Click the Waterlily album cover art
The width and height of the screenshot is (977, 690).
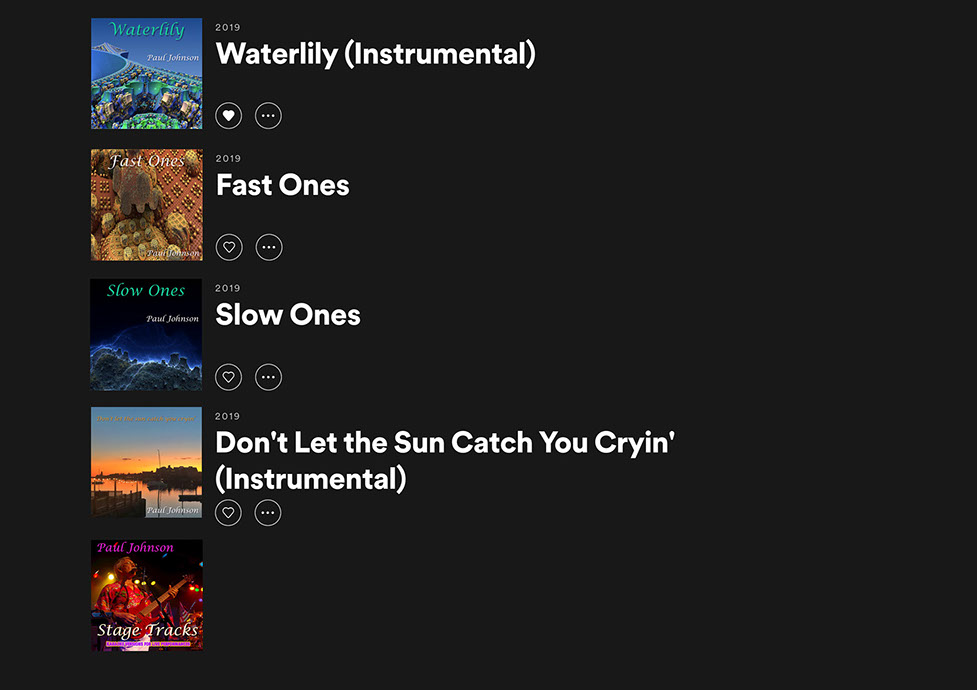click(146, 73)
